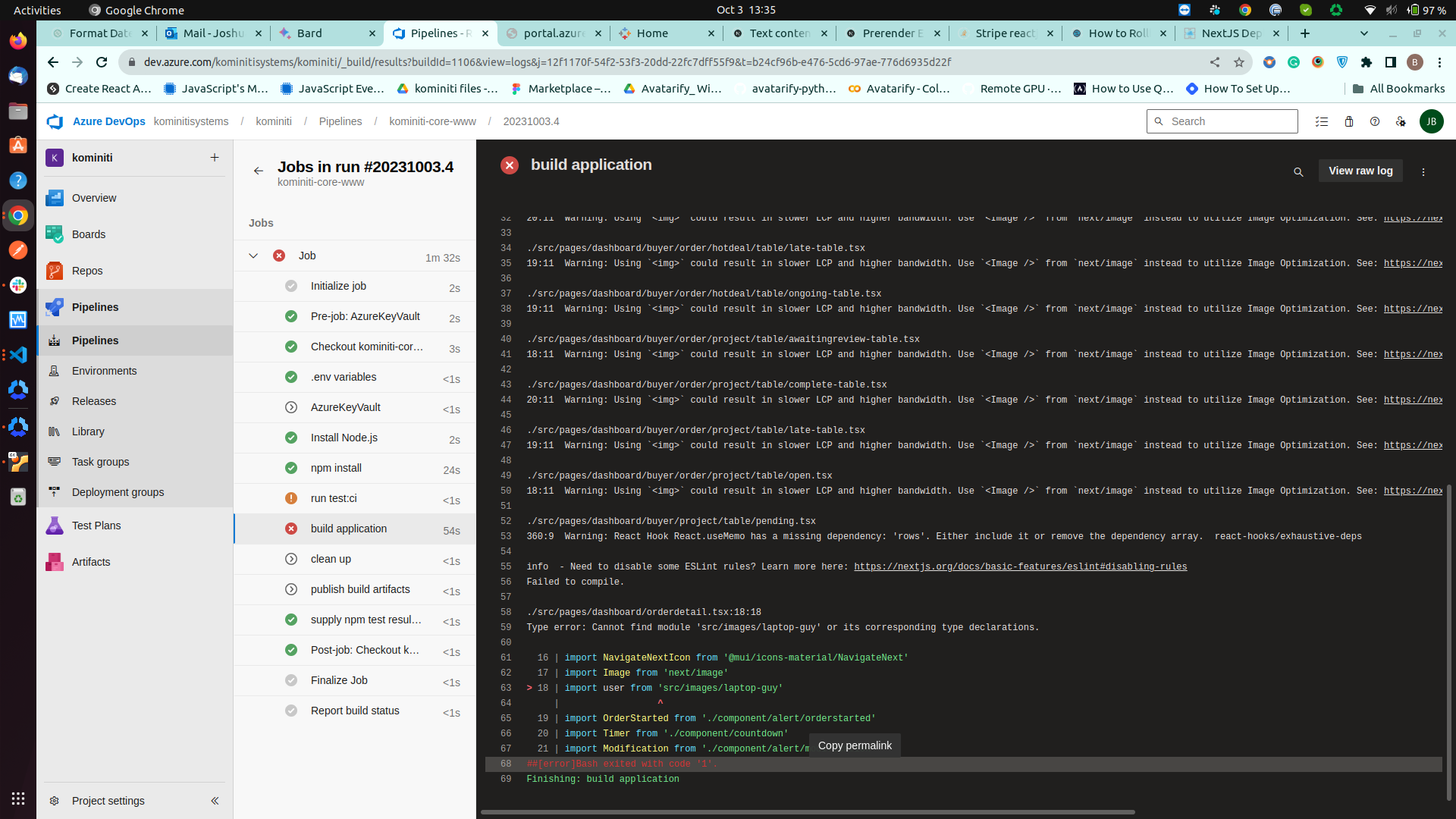Click the back arrow beside Jobs in run

[x=259, y=171]
